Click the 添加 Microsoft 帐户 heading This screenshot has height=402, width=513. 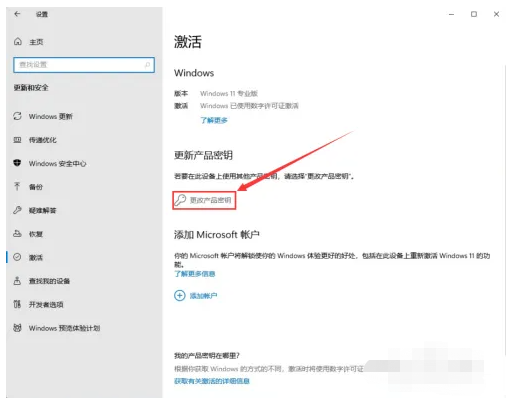pos(217,235)
